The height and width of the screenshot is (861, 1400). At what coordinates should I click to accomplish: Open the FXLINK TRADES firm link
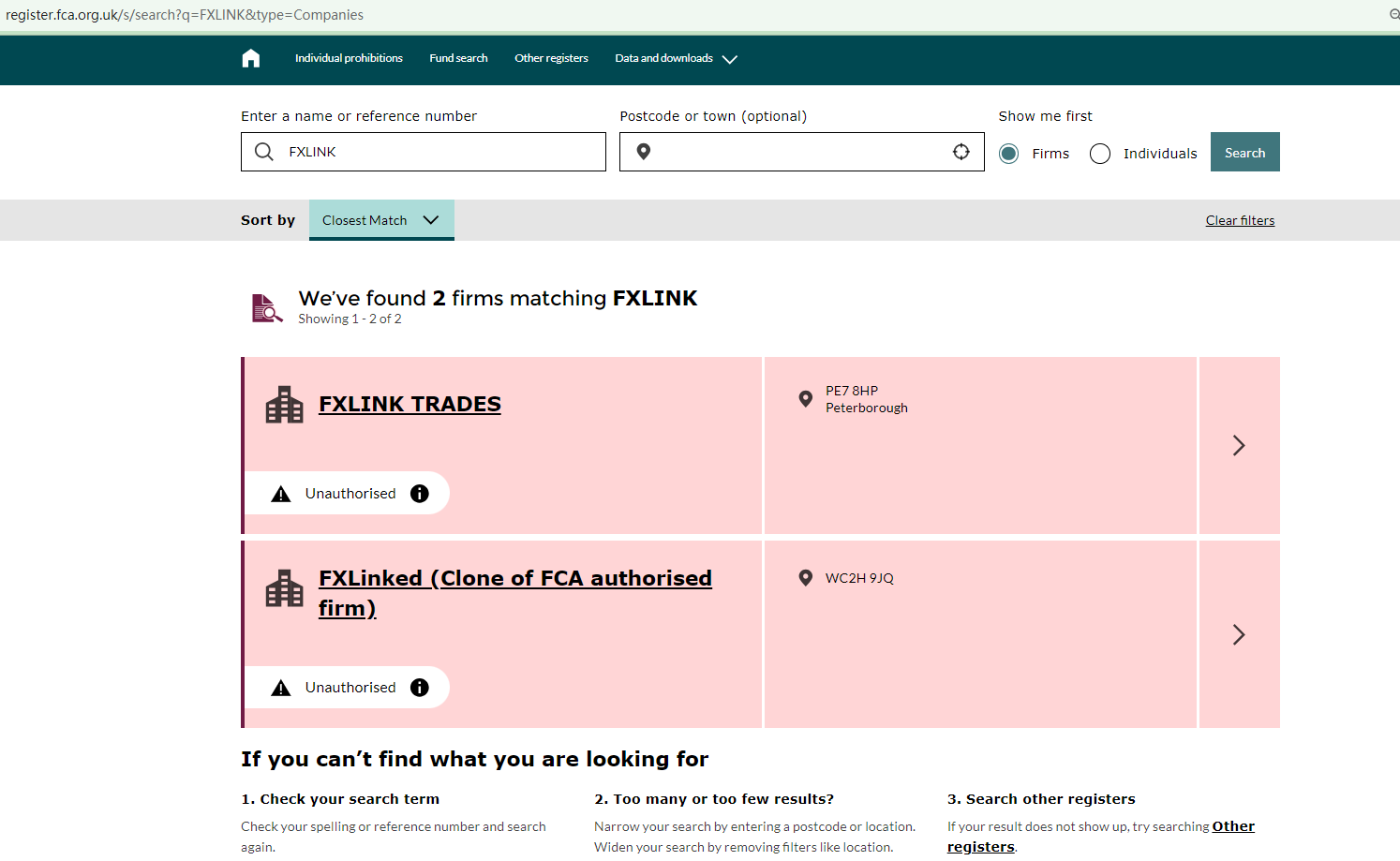click(410, 404)
